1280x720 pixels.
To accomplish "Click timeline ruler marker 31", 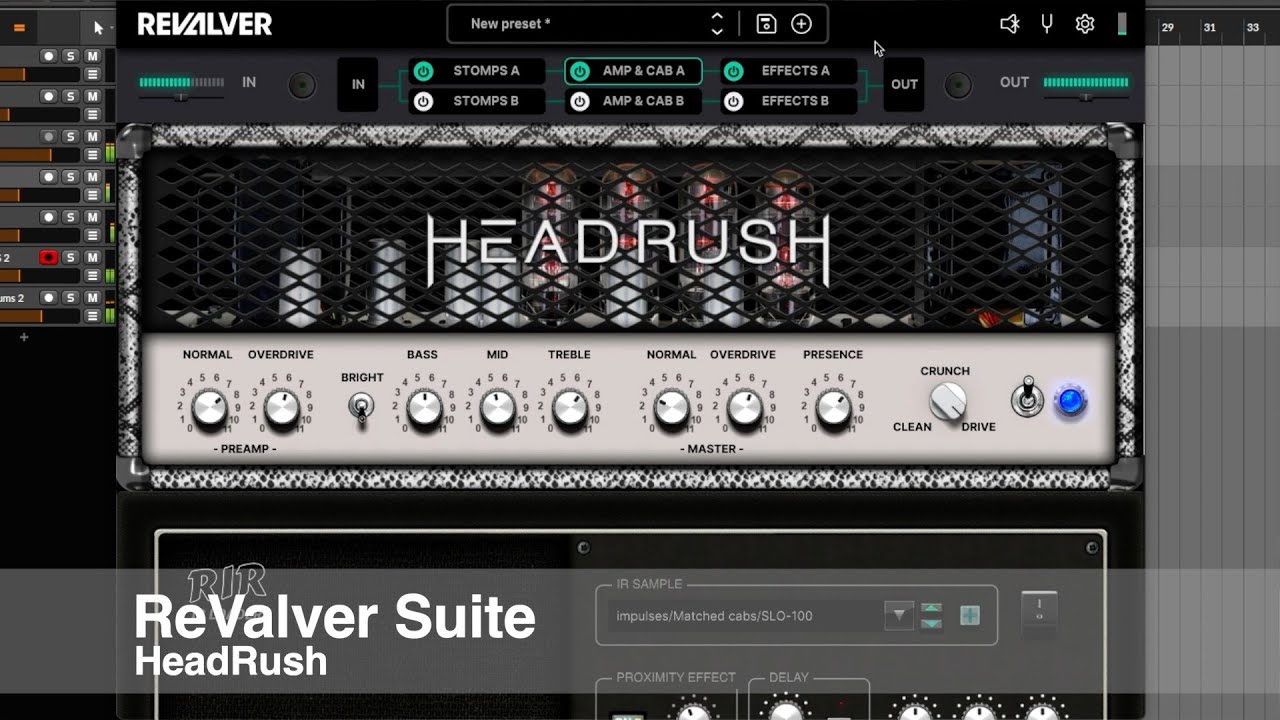I will (1209, 28).
